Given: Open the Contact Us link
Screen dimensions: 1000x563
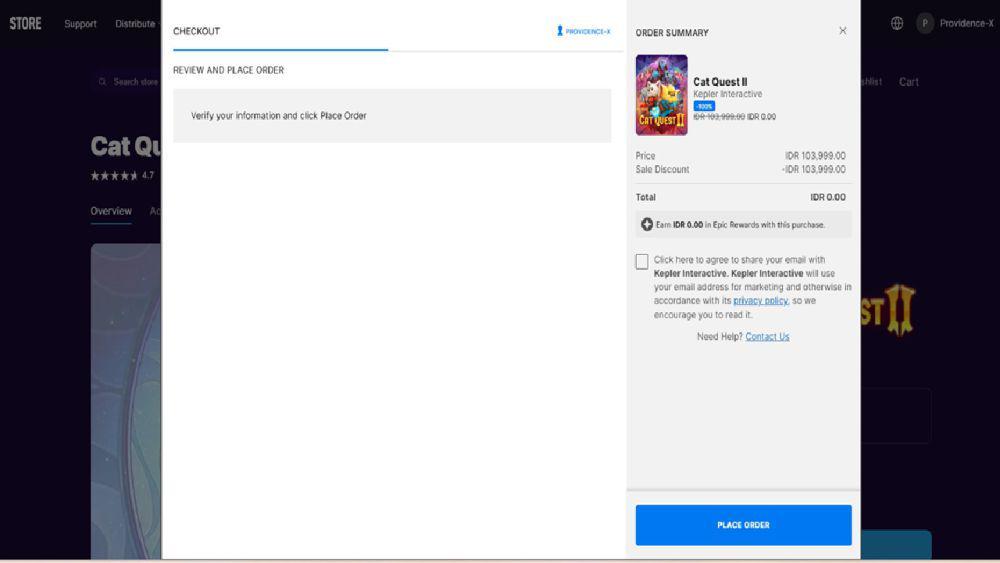Looking at the screenshot, I should (x=767, y=337).
